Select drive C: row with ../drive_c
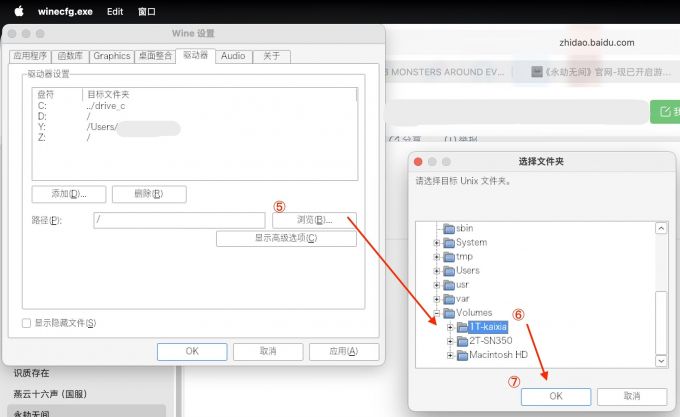This screenshot has width=680, height=417. (x=194, y=106)
